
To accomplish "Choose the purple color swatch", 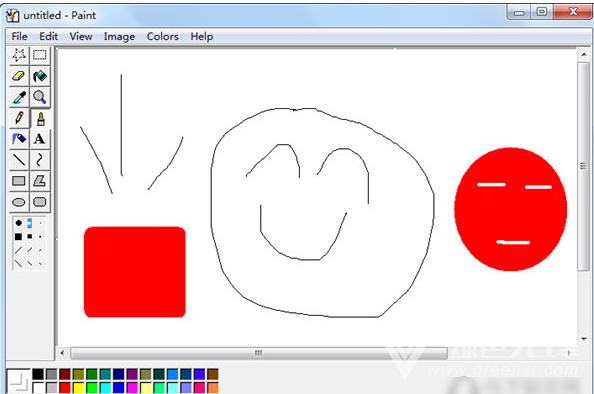I will 132,374.
